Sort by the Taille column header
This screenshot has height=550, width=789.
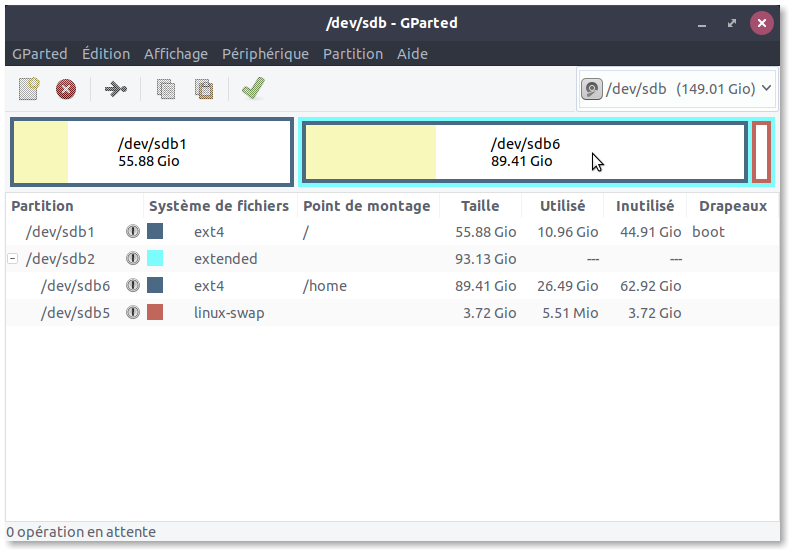tap(480, 206)
